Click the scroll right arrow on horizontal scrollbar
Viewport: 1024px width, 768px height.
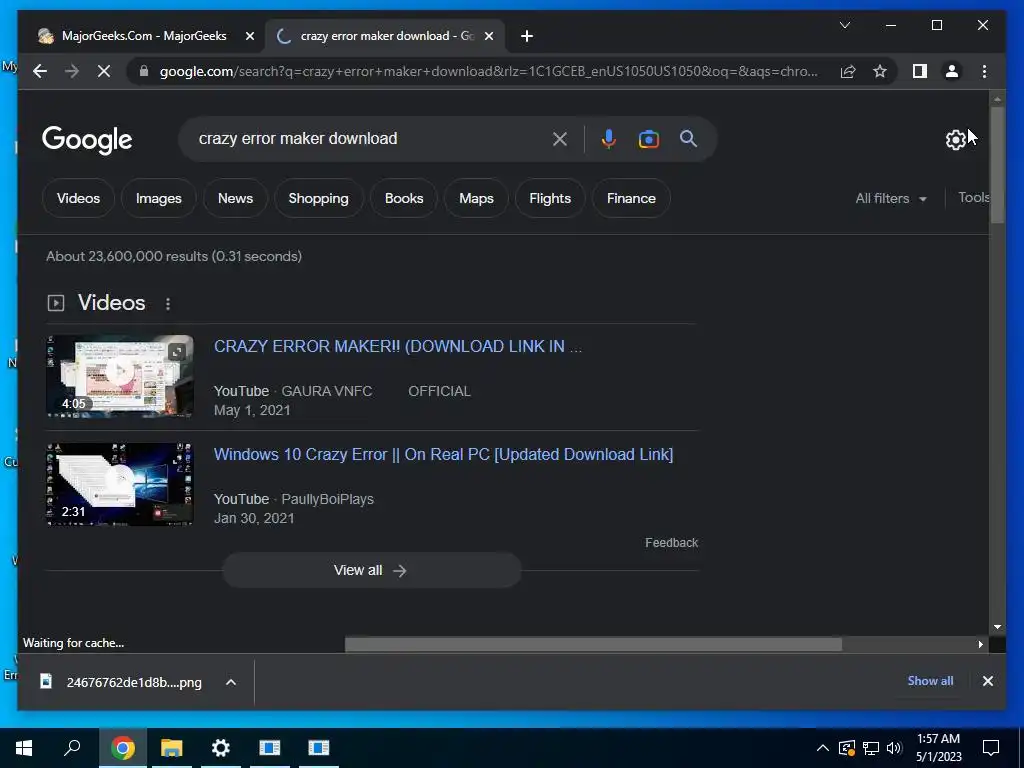click(980, 645)
